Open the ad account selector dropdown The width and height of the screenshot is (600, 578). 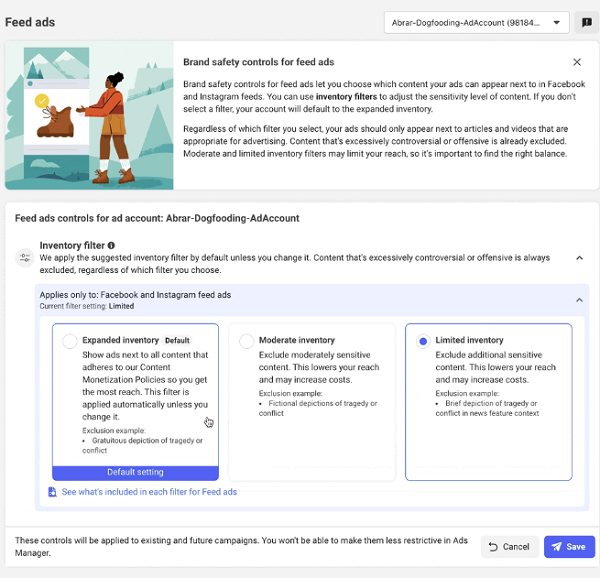(x=476, y=23)
